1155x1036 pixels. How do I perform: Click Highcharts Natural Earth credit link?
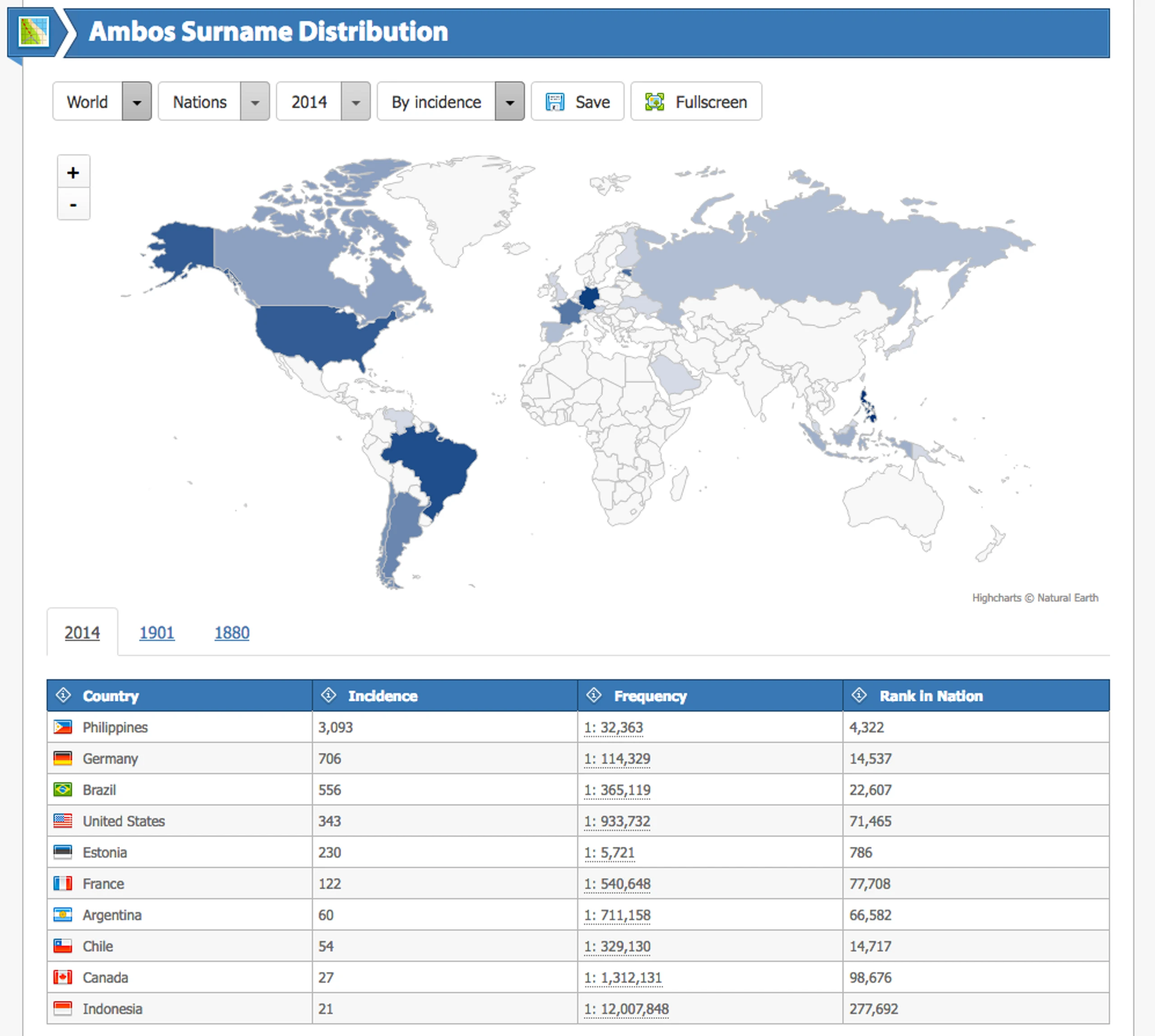coord(1035,598)
